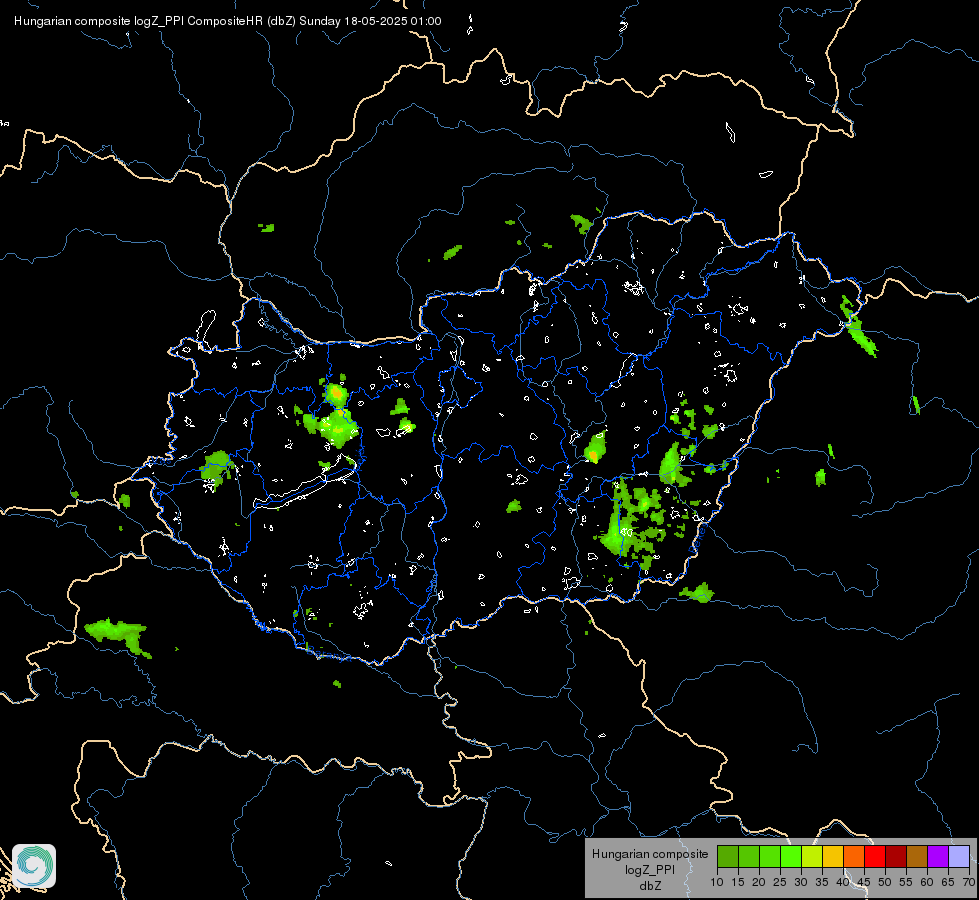This screenshot has height=900, width=979.
Task: Select the 60–65 dBZ purple swatch
Action: coord(938,856)
